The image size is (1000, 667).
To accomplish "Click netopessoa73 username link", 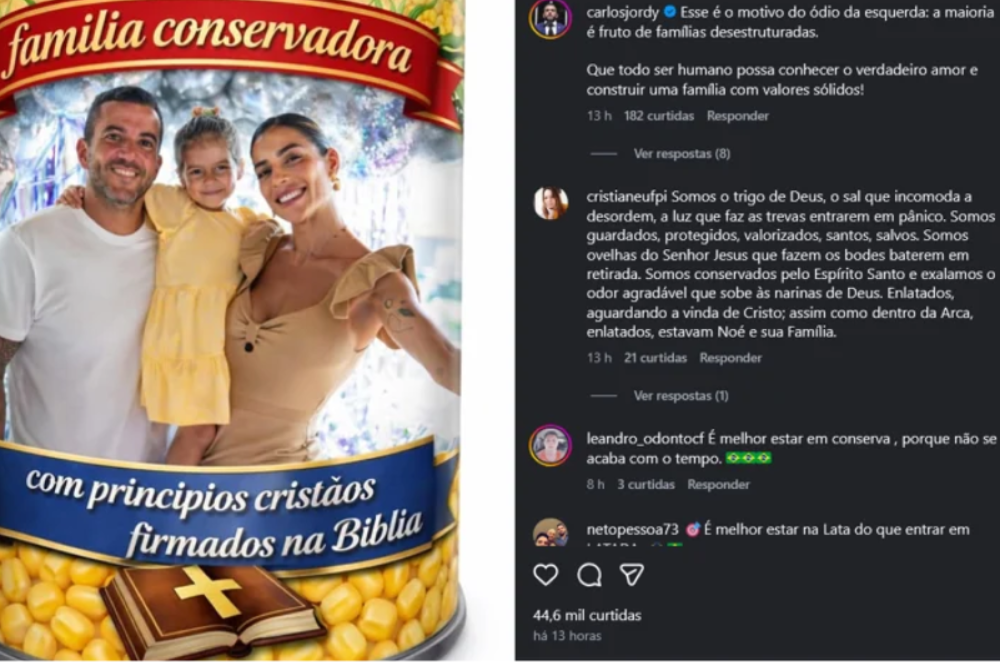I will (632, 529).
